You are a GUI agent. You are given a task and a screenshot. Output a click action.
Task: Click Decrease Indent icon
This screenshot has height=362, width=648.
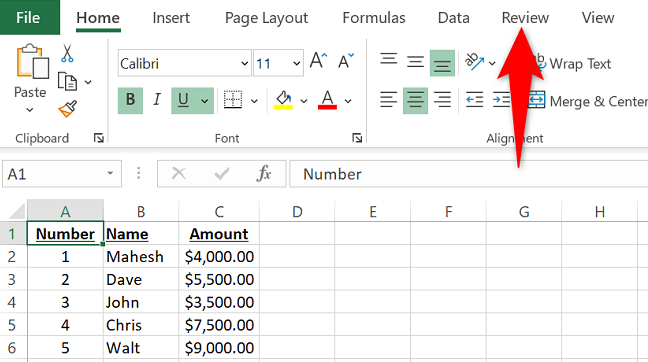coord(474,100)
